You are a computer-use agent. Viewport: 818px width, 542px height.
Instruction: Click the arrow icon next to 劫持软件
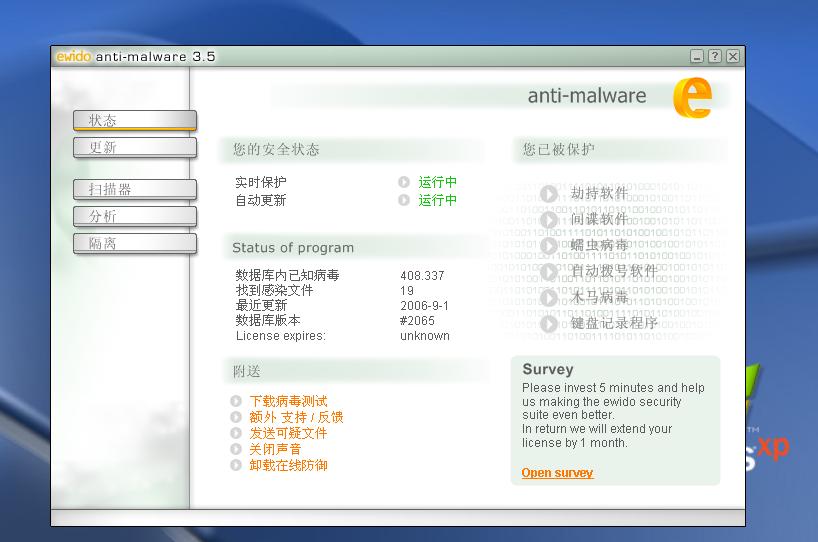point(548,194)
